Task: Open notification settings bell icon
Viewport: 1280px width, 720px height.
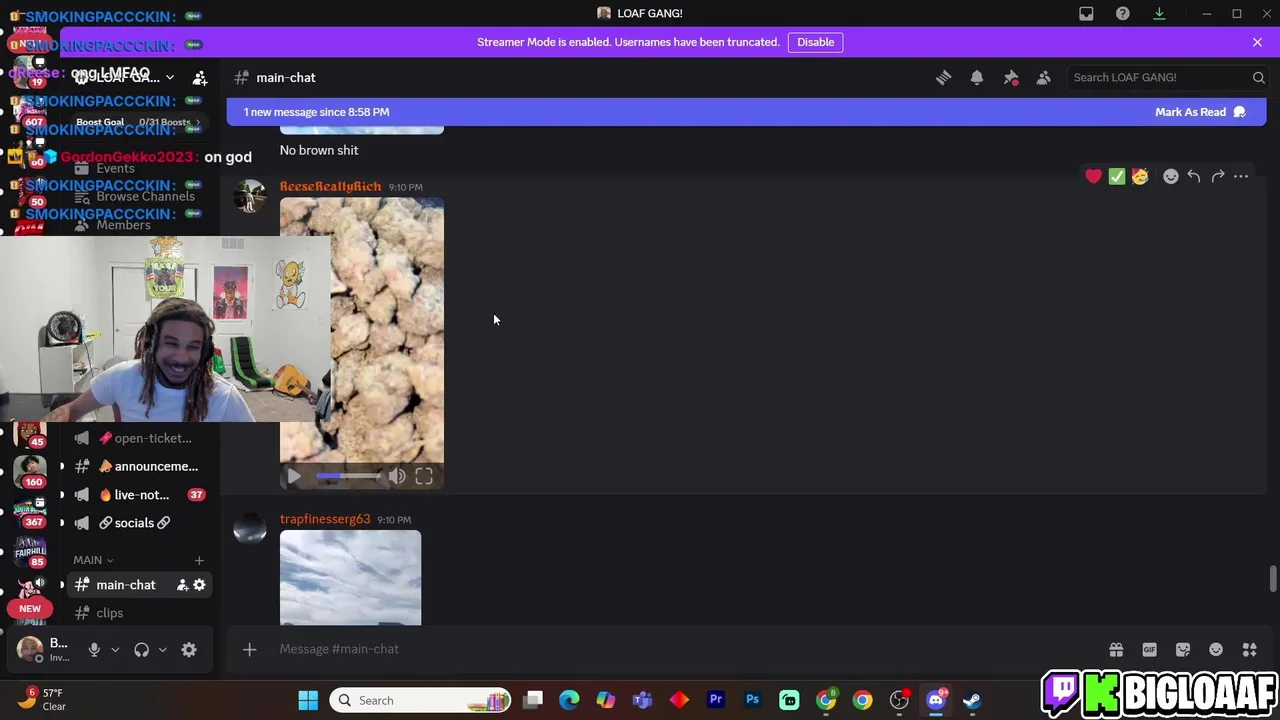Action: (977, 78)
